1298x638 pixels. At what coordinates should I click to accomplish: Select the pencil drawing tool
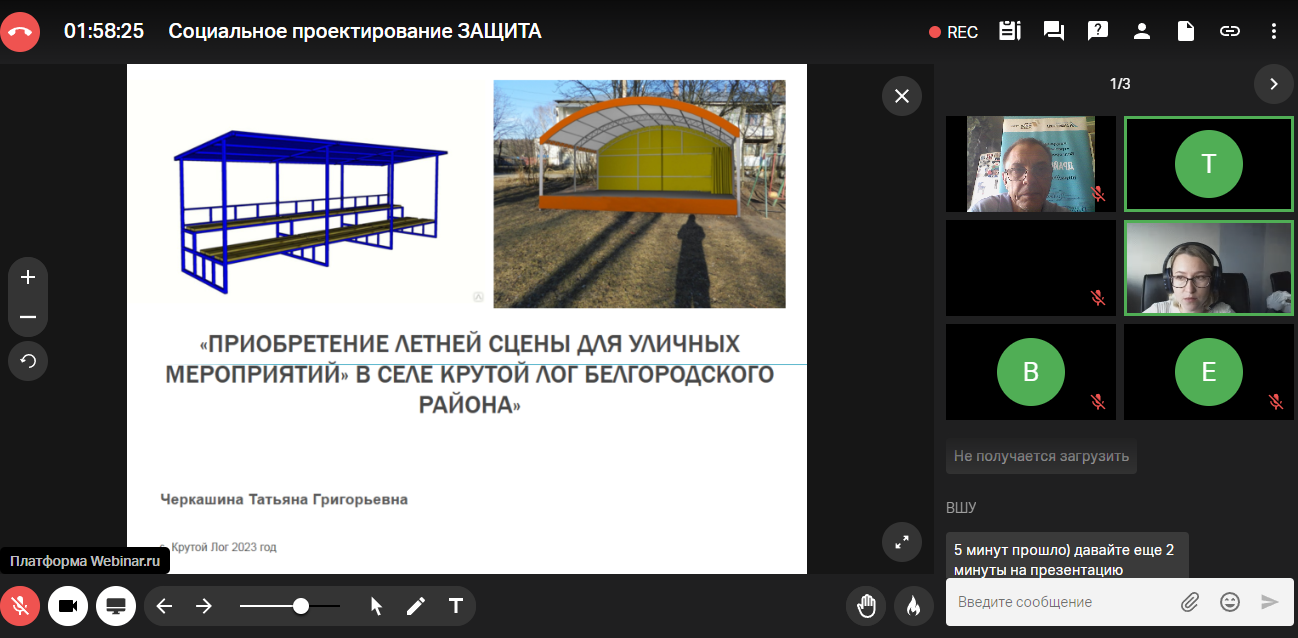[415, 606]
